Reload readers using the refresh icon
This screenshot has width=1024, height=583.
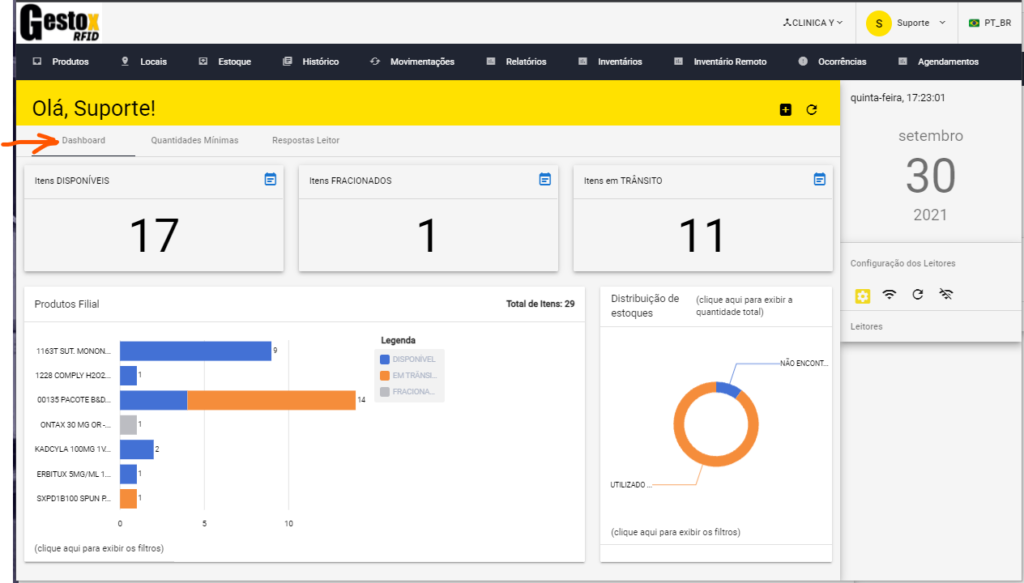point(917,295)
